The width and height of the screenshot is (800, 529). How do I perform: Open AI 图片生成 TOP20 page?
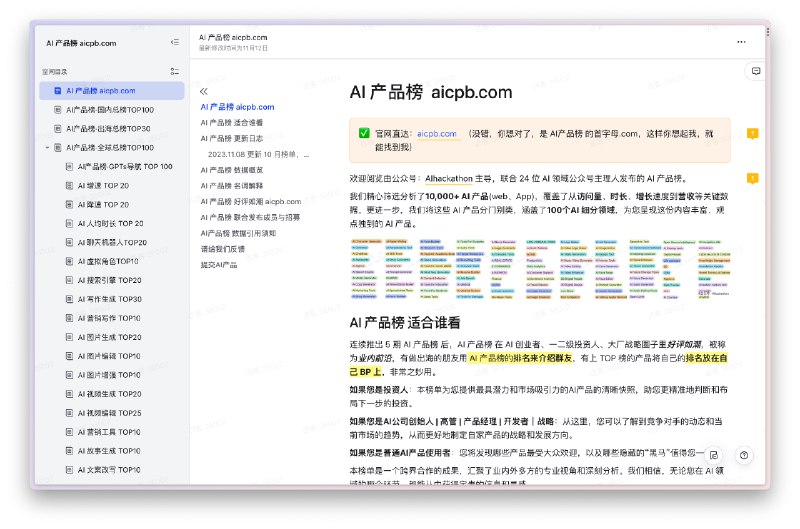(112, 337)
